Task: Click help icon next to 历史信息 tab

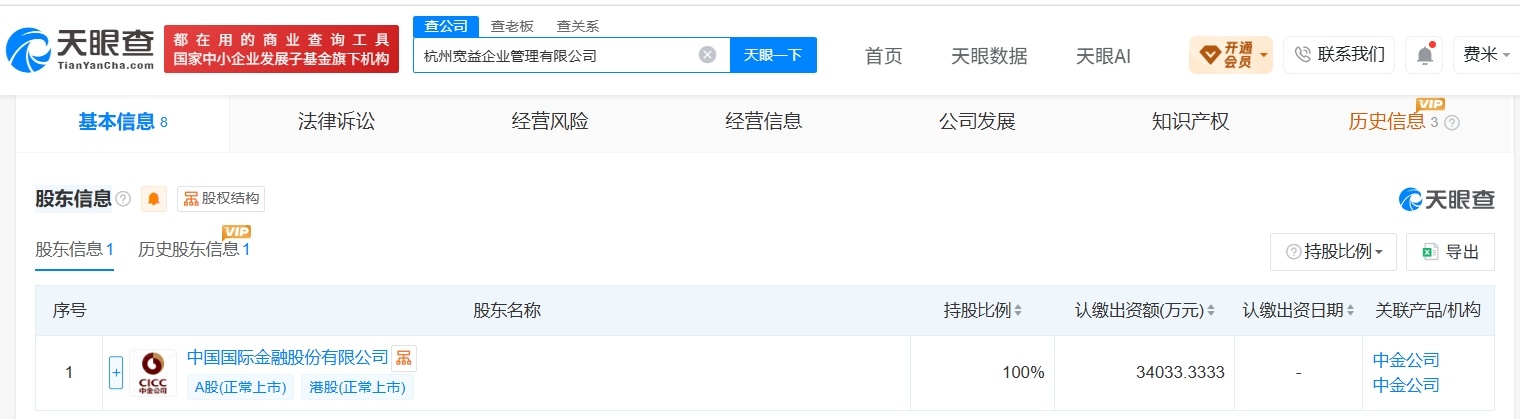Action: [x=1452, y=122]
